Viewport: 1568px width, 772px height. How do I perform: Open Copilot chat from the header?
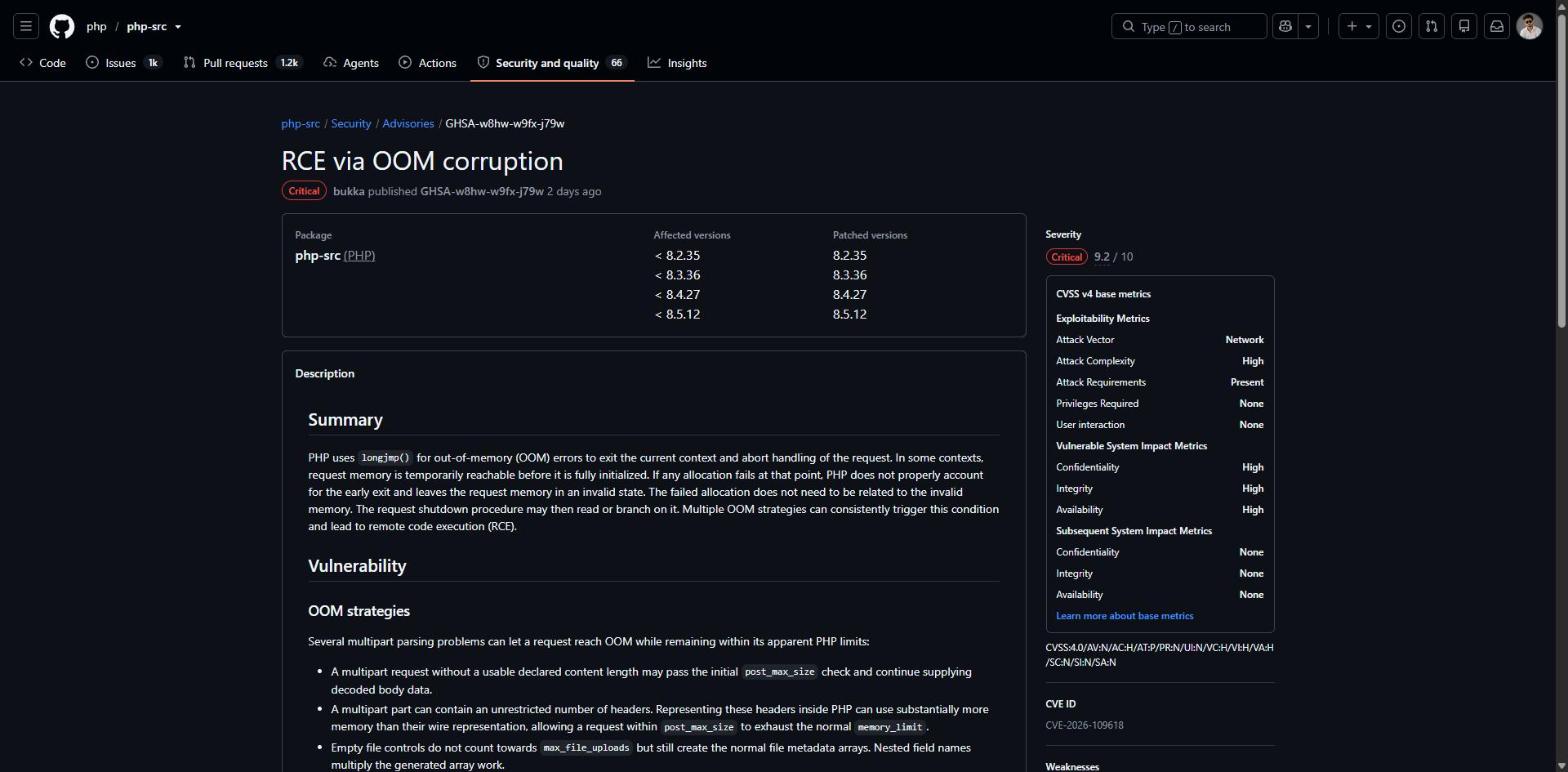coord(1285,27)
